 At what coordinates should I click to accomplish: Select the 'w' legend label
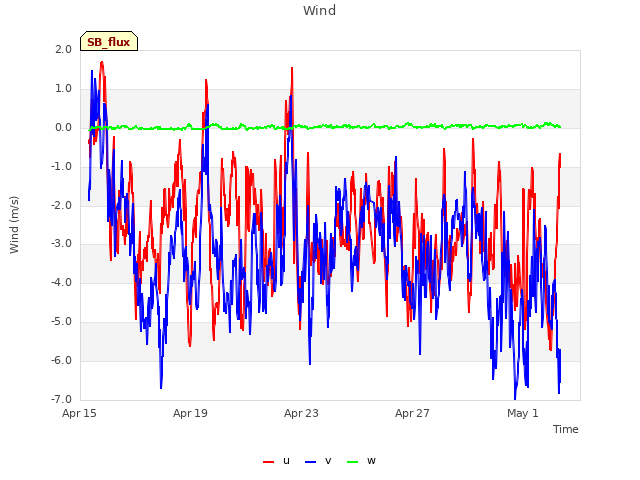[x=371, y=461]
